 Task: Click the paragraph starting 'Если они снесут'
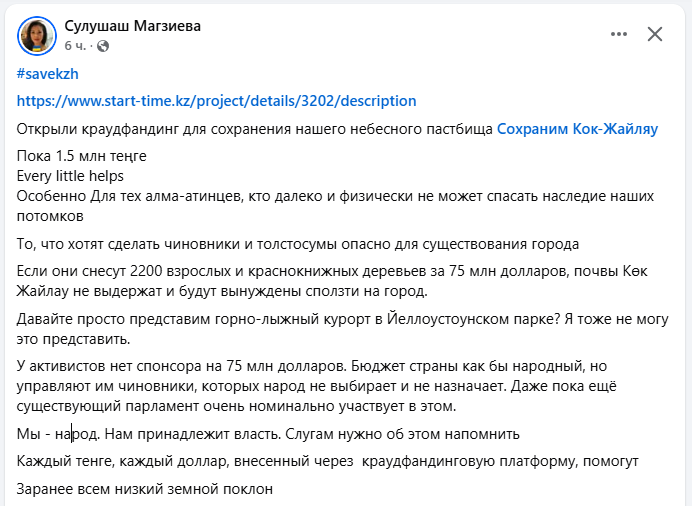[x=335, y=282]
